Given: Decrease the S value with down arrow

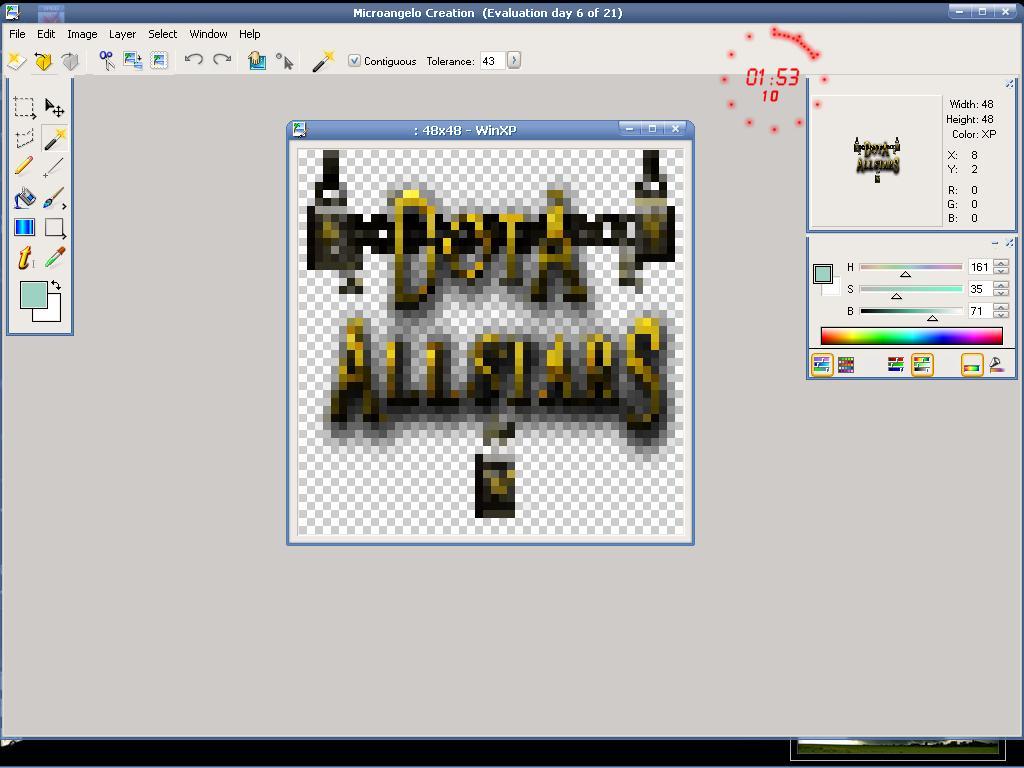Looking at the screenshot, I should pyautogui.click(x=1000, y=293).
